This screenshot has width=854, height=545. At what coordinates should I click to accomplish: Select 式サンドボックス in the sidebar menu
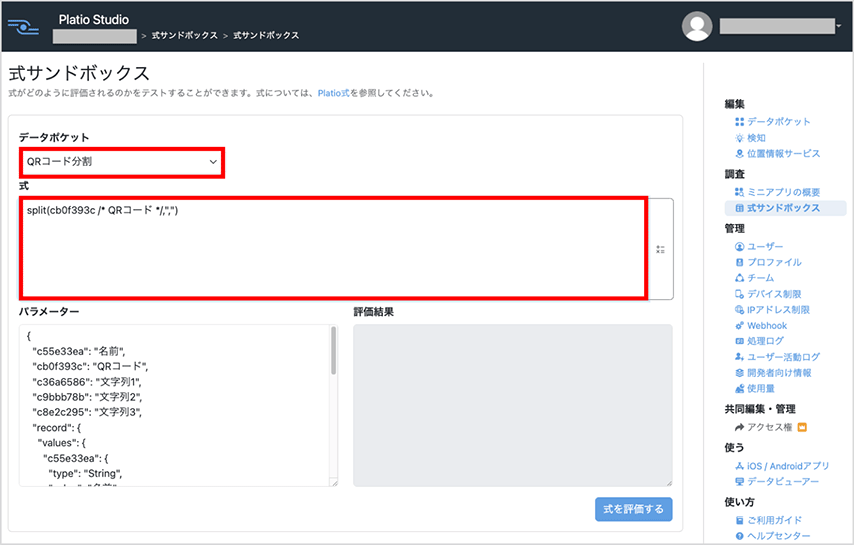(783, 208)
